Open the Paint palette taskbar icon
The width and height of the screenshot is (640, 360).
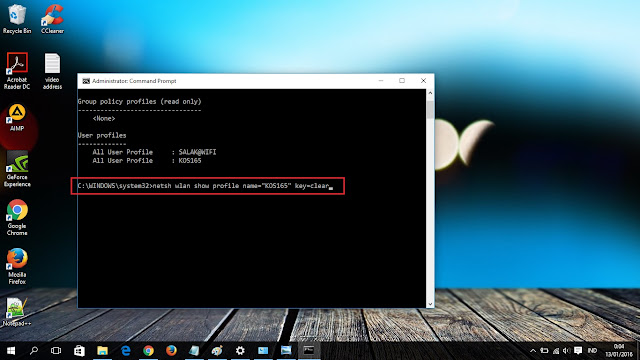click(217, 351)
